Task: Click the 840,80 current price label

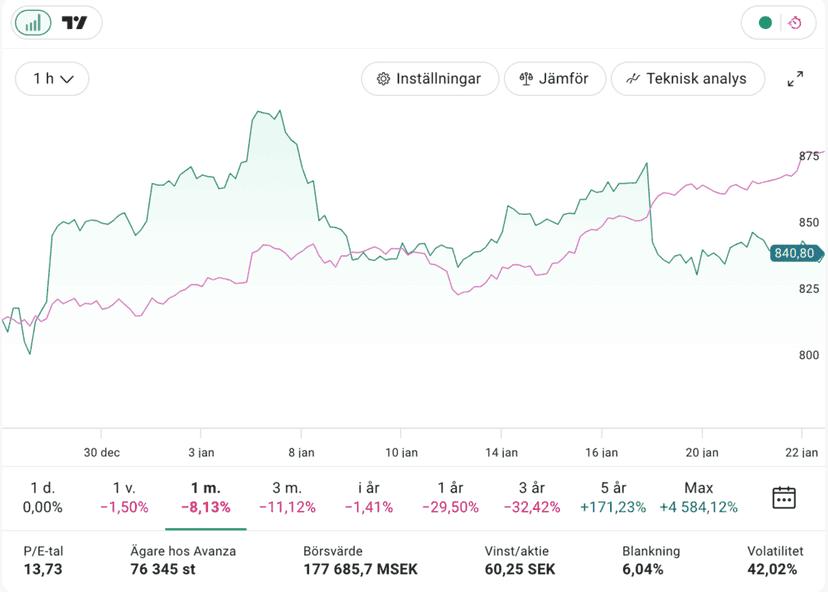Action: pyautogui.click(x=795, y=254)
